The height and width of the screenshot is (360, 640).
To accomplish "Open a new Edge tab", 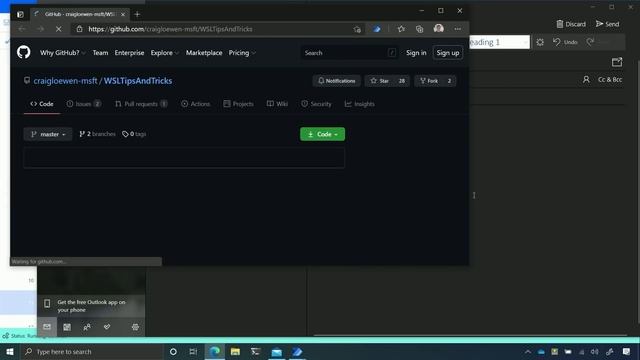I will (137, 14).
